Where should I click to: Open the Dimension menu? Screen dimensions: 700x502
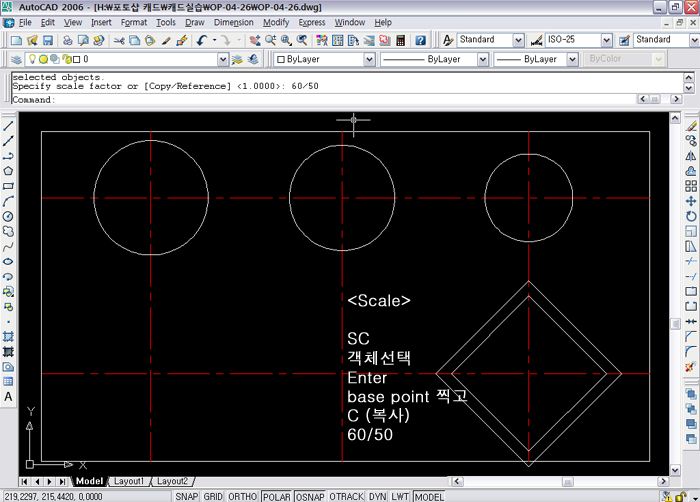[x=233, y=22]
